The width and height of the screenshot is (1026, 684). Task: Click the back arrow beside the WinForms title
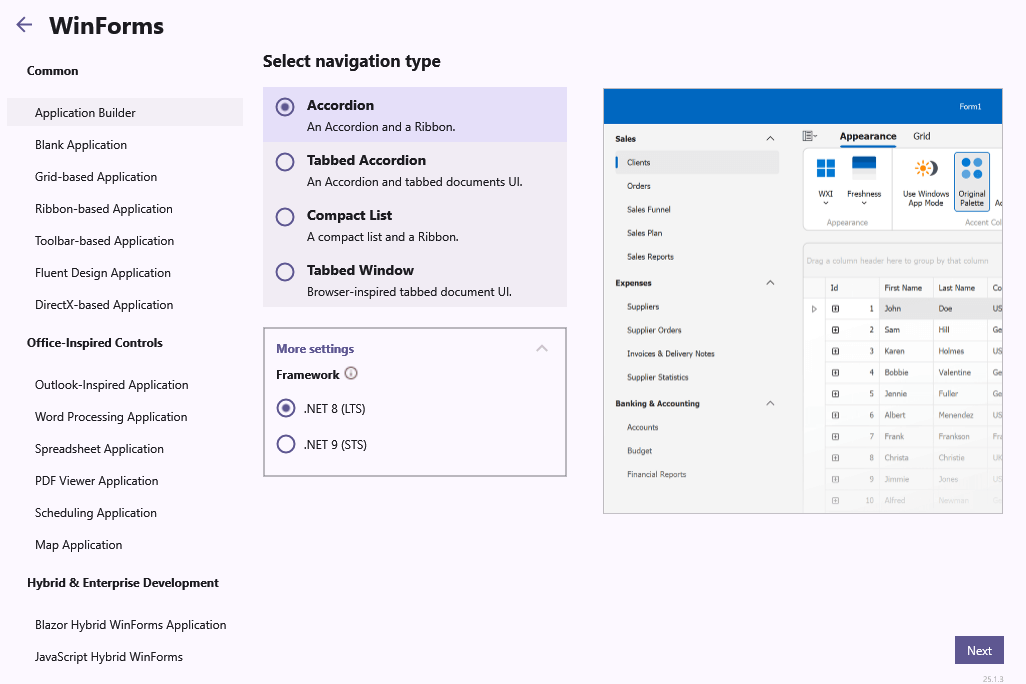coord(23,24)
